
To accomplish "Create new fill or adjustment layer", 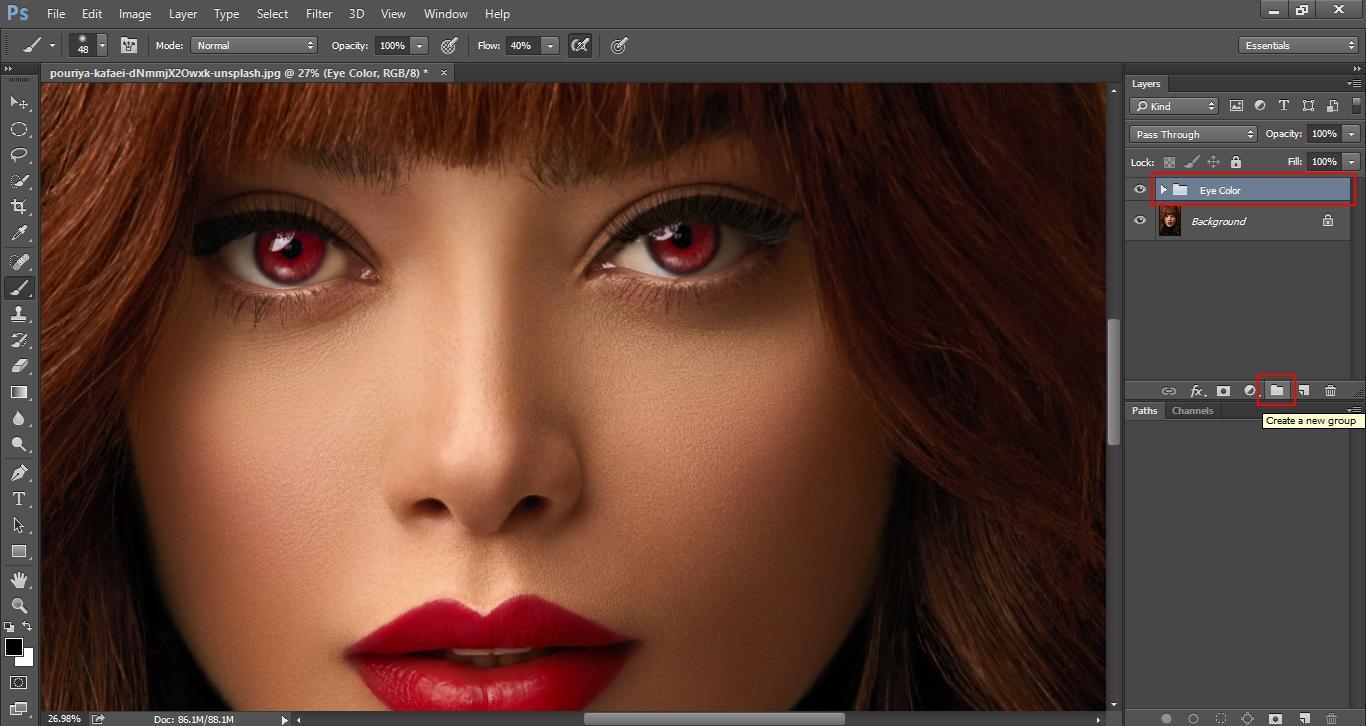I will pyautogui.click(x=1250, y=391).
